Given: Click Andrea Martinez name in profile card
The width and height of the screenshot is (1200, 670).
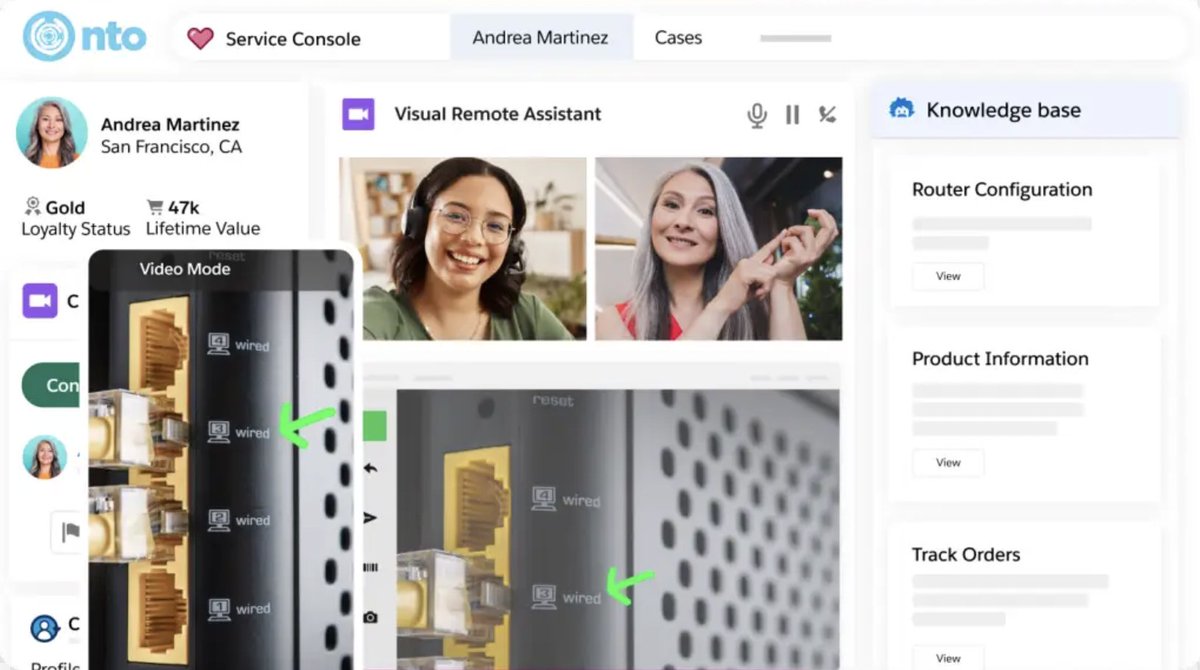Looking at the screenshot, I should click(x=170, y=125).
